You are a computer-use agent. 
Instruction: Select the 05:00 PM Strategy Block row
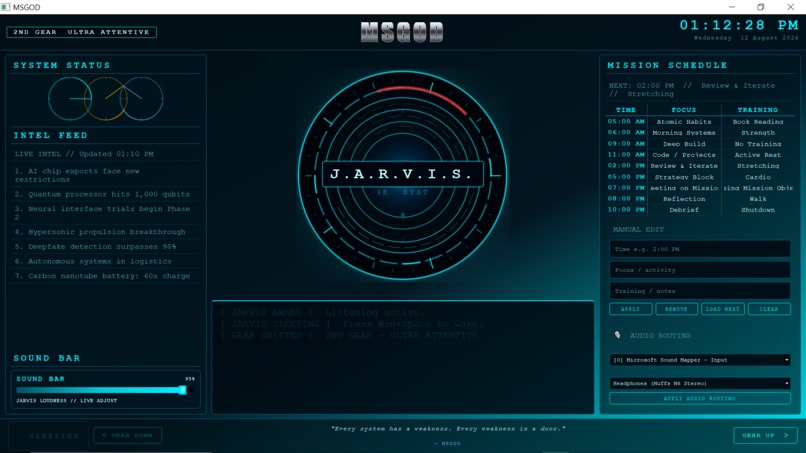click(x=700, y=177)
